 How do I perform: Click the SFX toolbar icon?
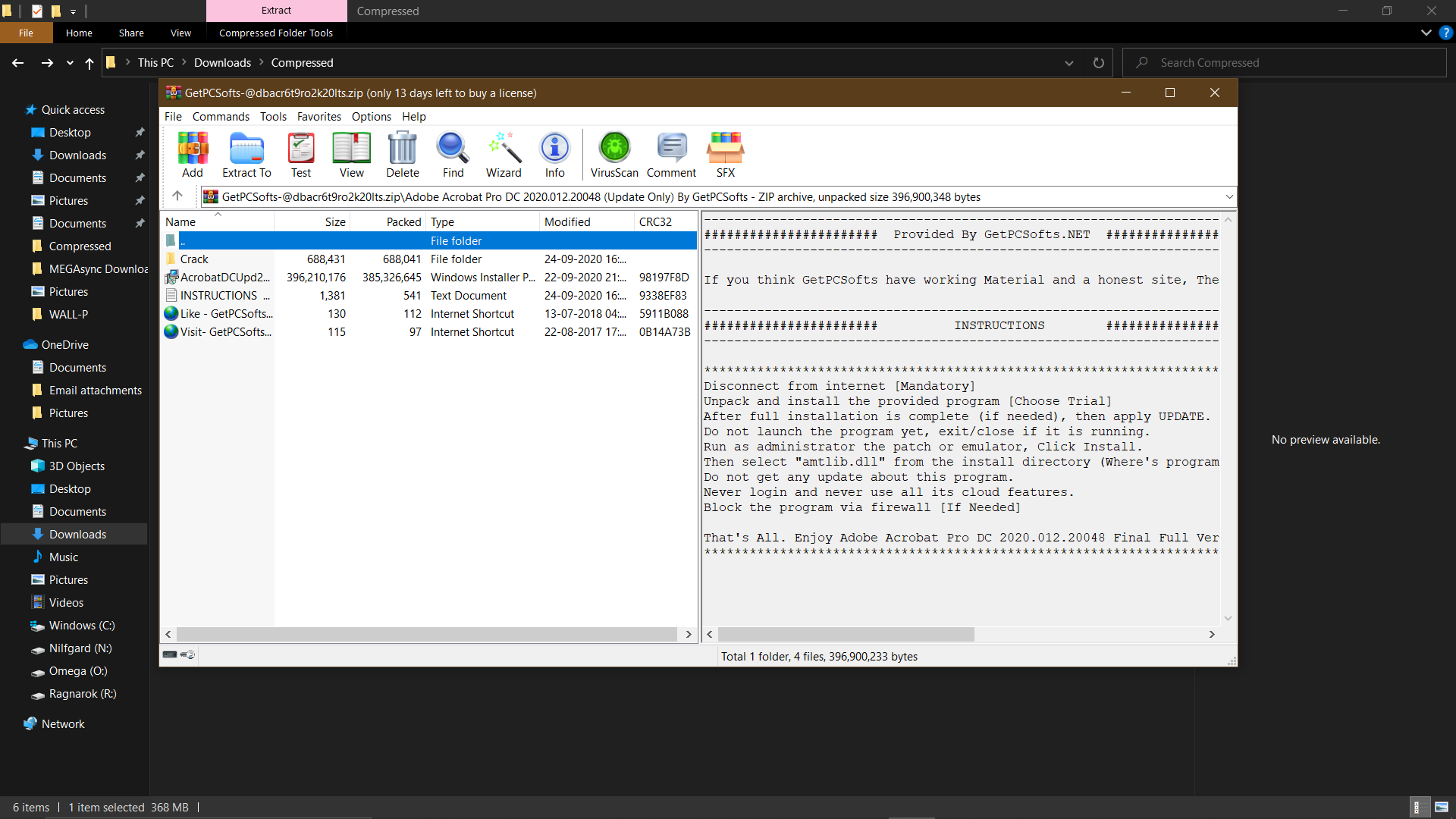pyautogui.click(x=726, y=155)
